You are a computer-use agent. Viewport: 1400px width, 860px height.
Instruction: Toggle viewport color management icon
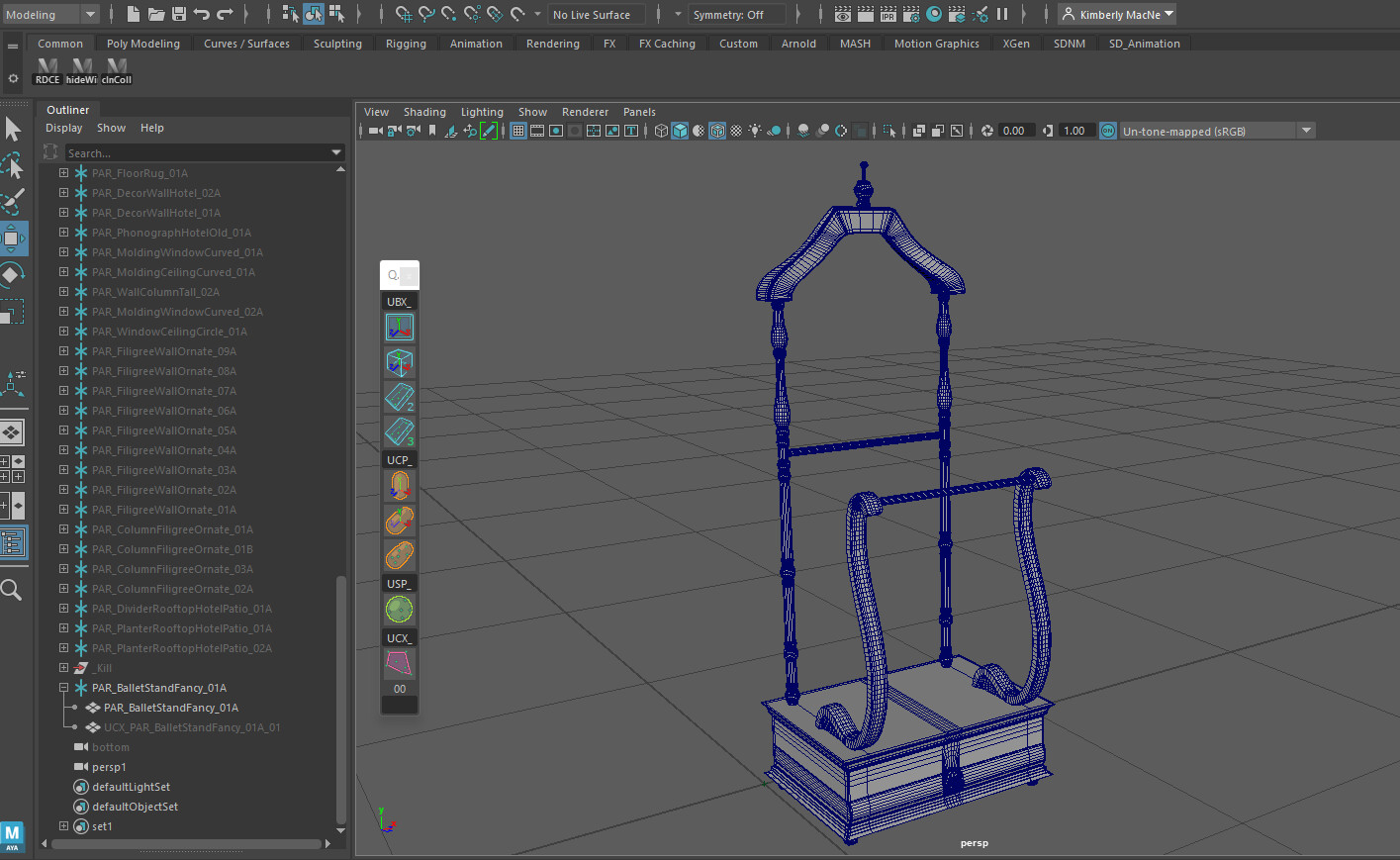tap(1108, 131)
